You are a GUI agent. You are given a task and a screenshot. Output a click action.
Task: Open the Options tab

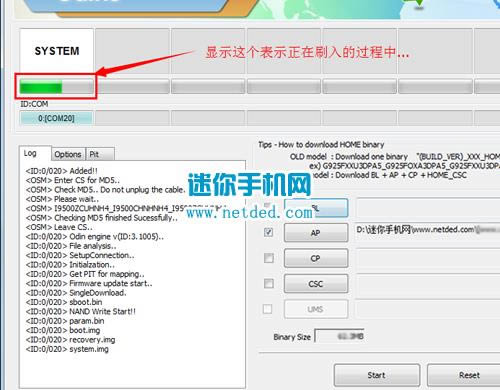click(68, 154)
